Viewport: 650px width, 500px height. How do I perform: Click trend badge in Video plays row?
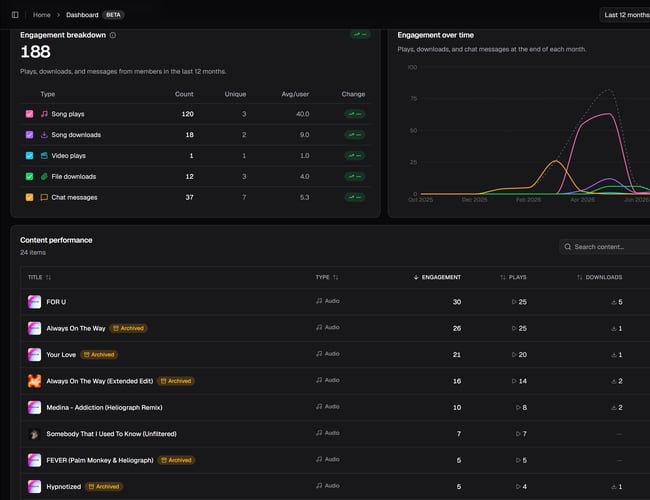pos(354,155)
